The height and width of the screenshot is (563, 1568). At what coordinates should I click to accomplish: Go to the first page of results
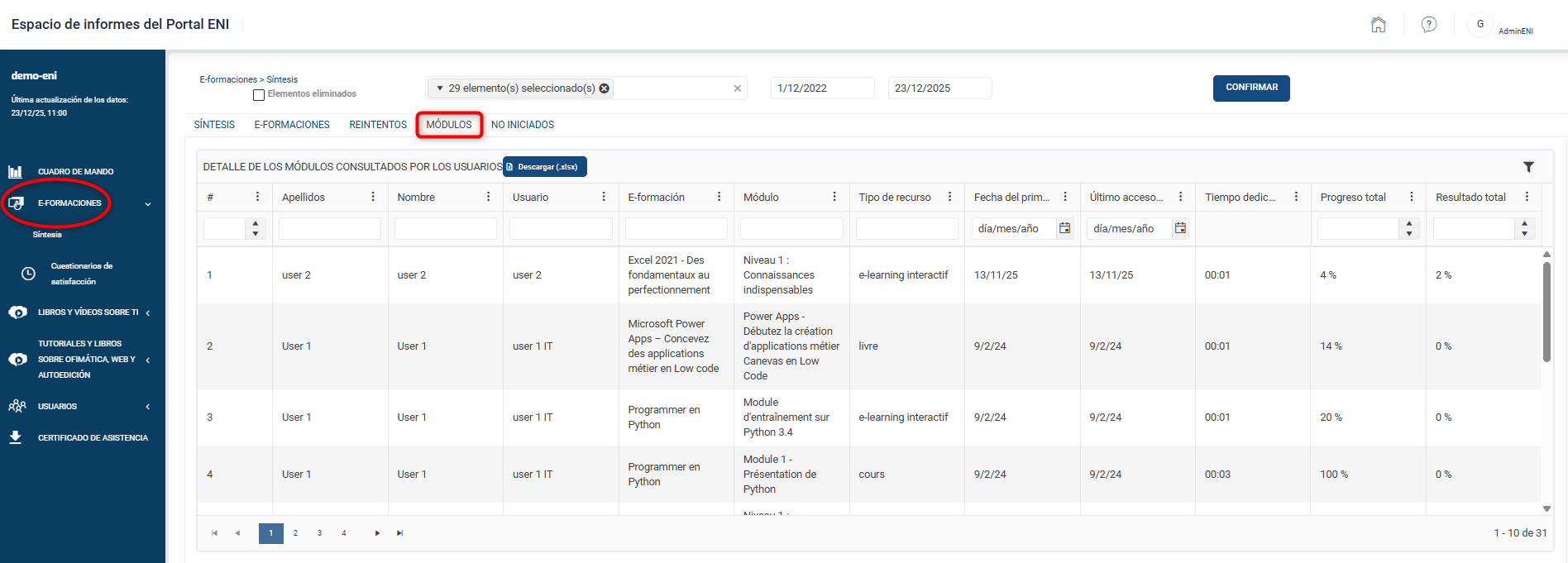pos(214,533)
